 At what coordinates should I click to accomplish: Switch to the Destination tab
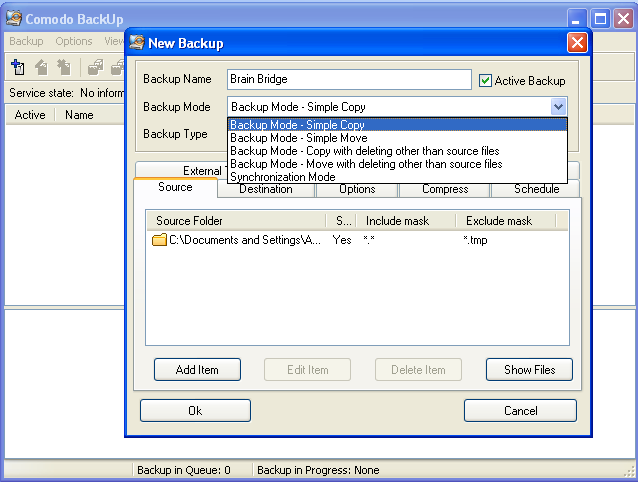click(x=266, y=190)
